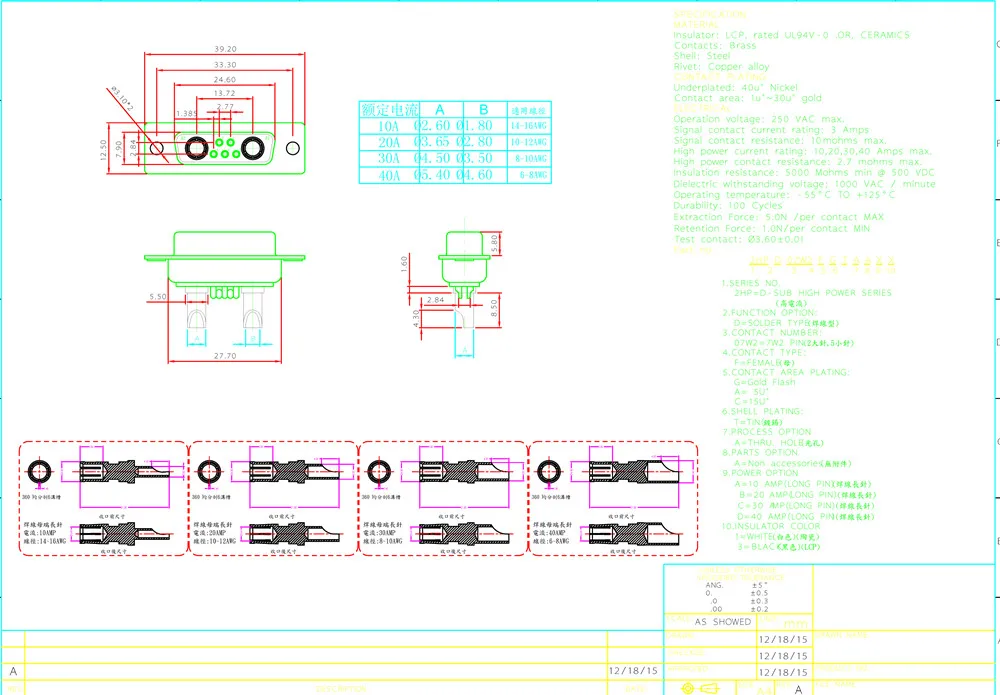Click the '2HP=D-SUB HIGH POWER SERIES' note

coord(813,293)
